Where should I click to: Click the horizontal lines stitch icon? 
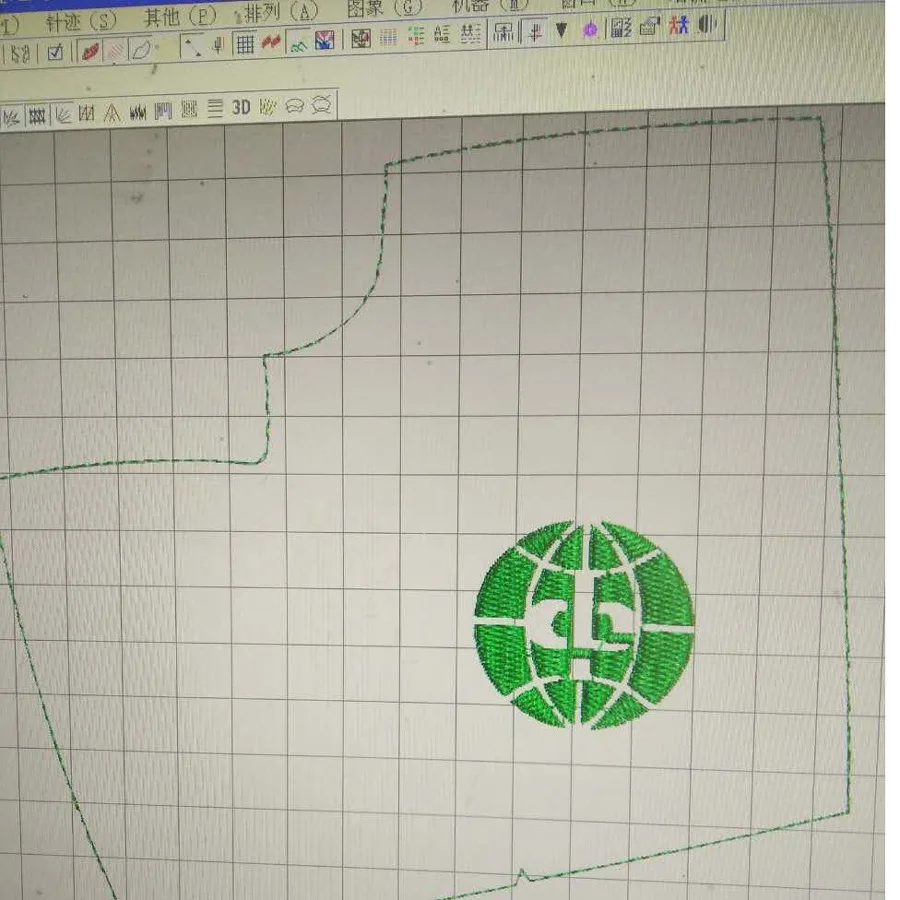(215, 108)
